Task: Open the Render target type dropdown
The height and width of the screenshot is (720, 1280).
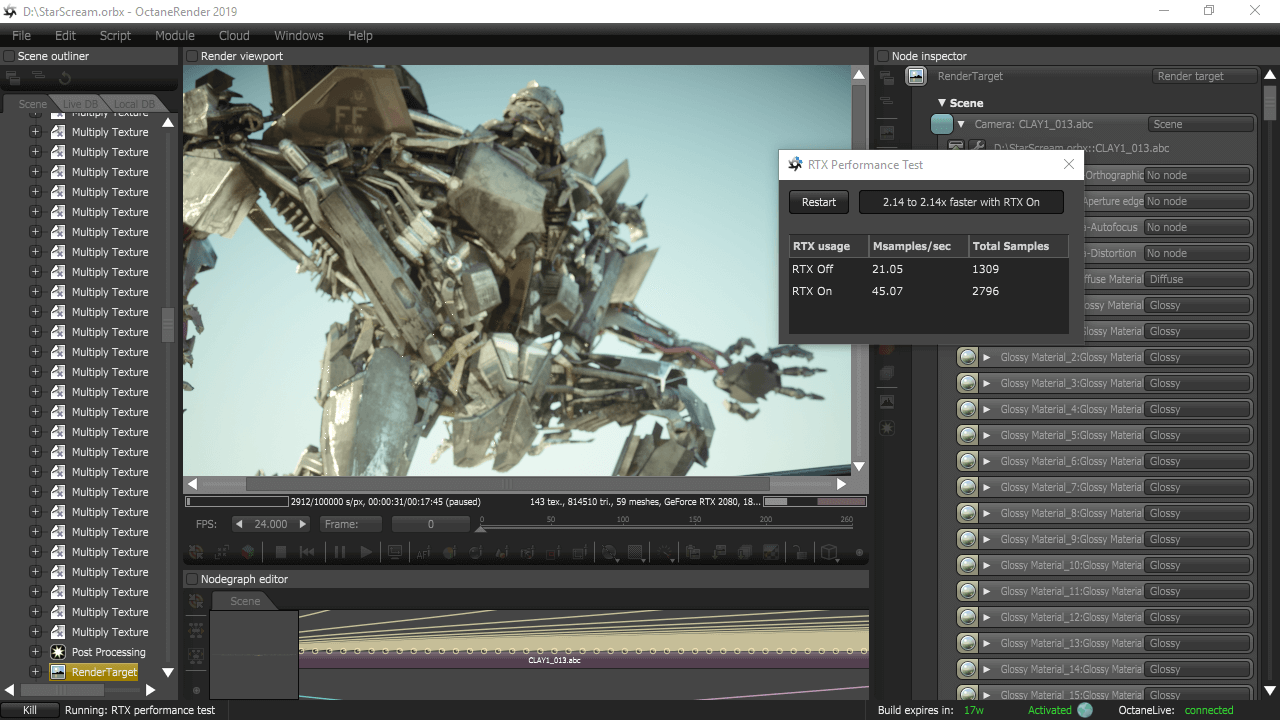Action: (x=1204, y=76)
